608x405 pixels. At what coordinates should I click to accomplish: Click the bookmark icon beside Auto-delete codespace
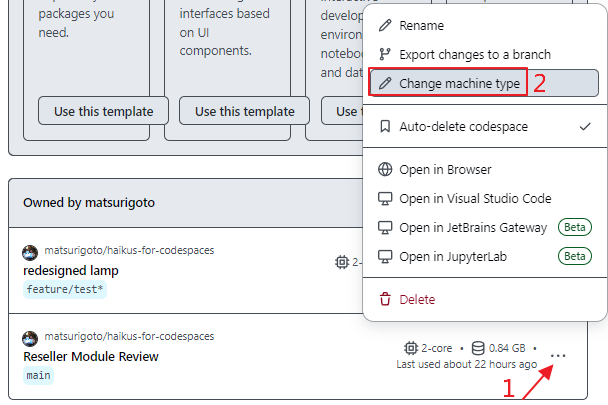pos(385,127)
